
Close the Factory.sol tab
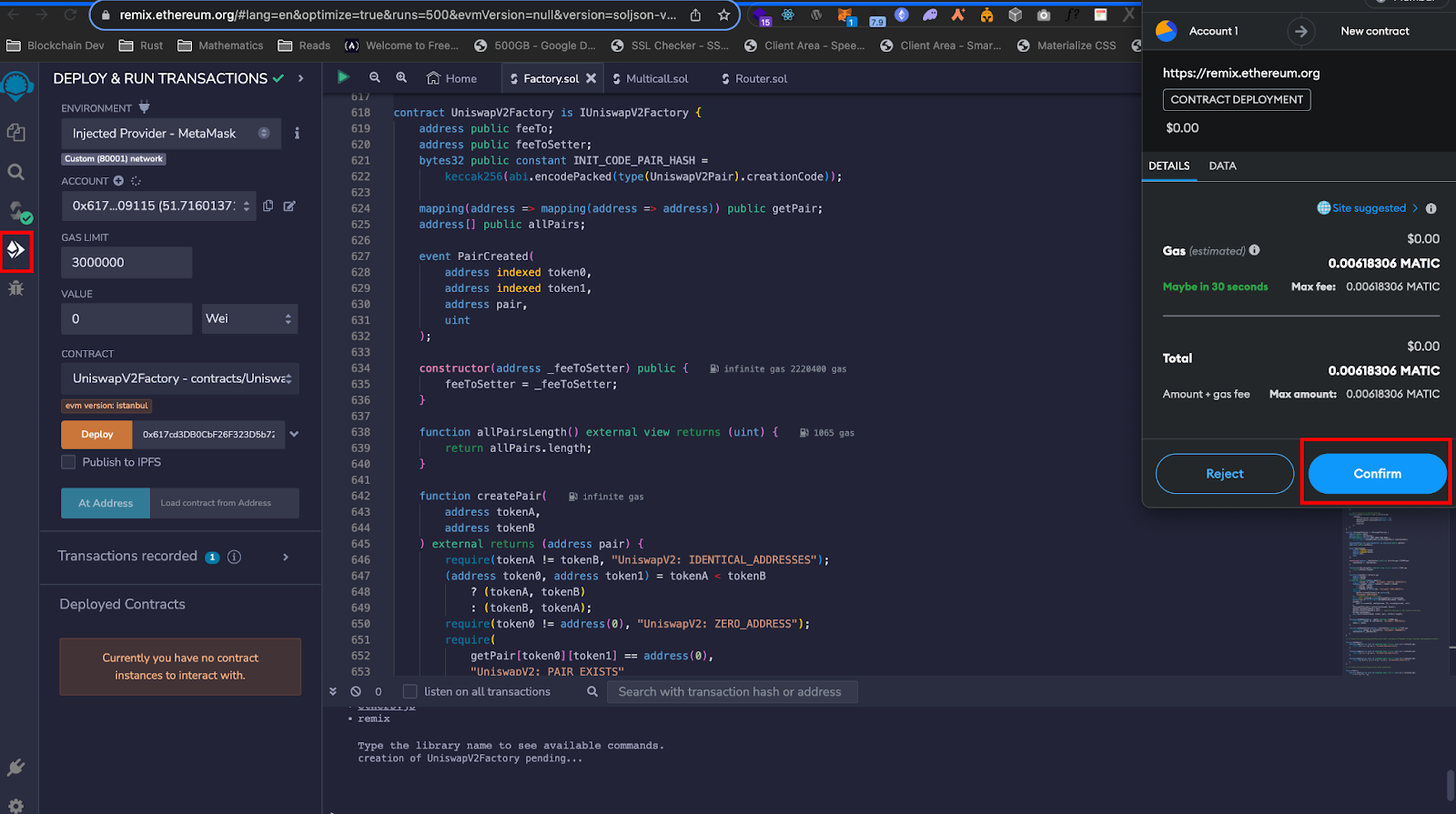[591, 78]
